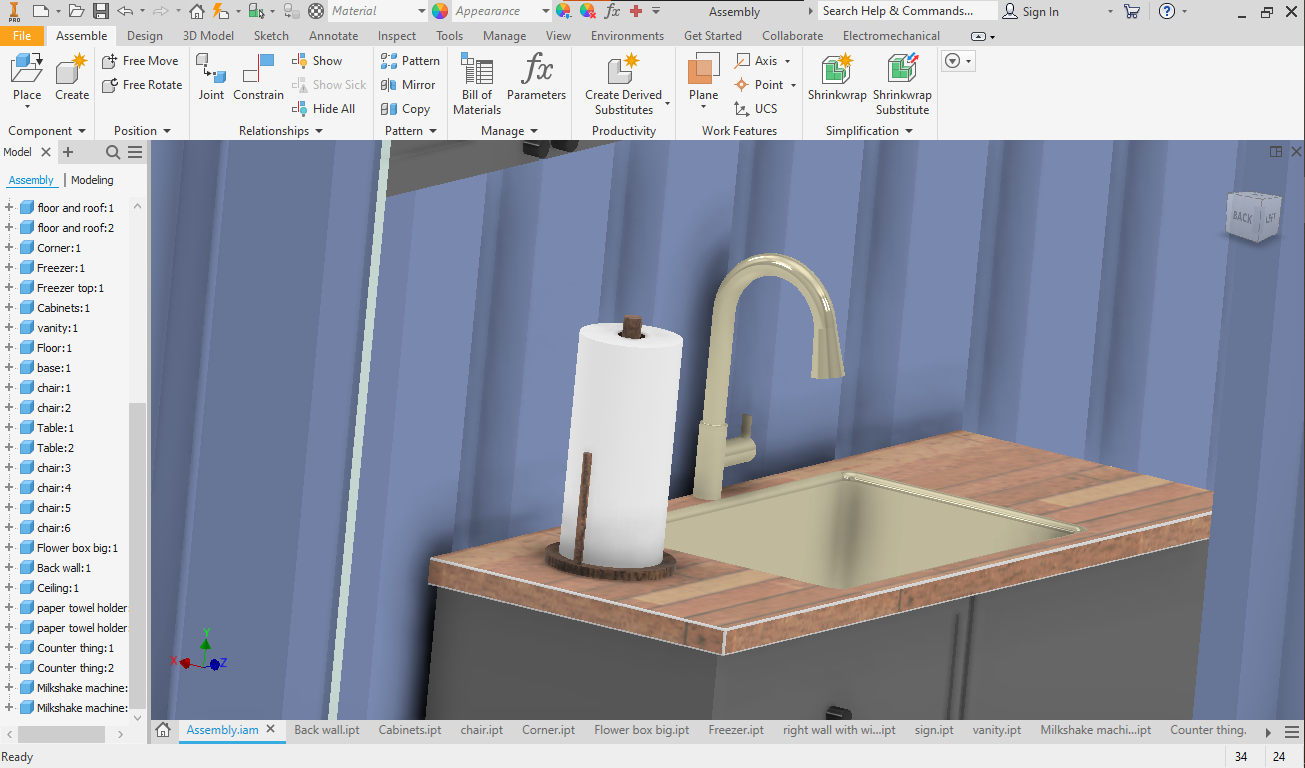Click the UCS tool

(755, 109)
